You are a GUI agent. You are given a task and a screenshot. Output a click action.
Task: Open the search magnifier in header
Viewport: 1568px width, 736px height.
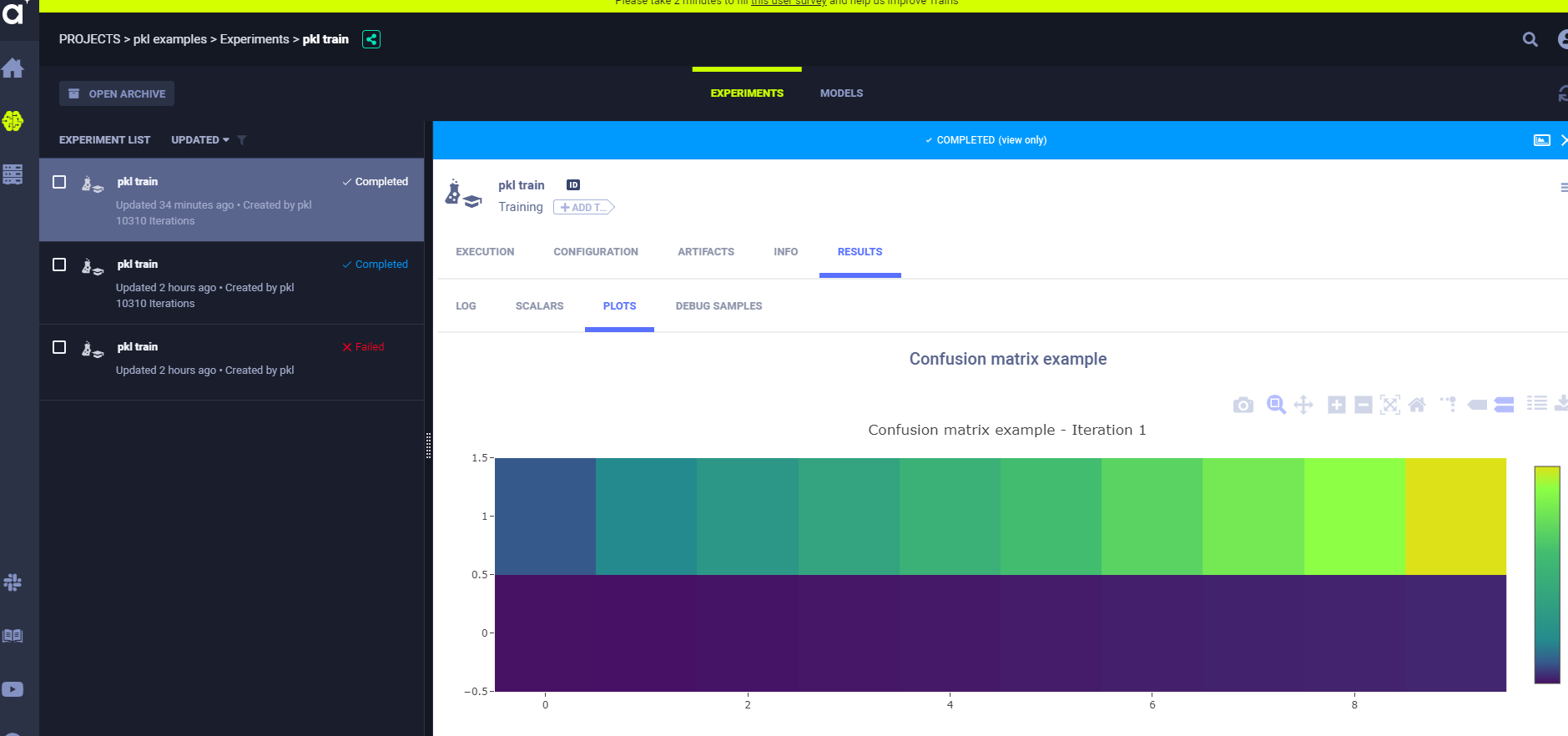coord(1530,39)
